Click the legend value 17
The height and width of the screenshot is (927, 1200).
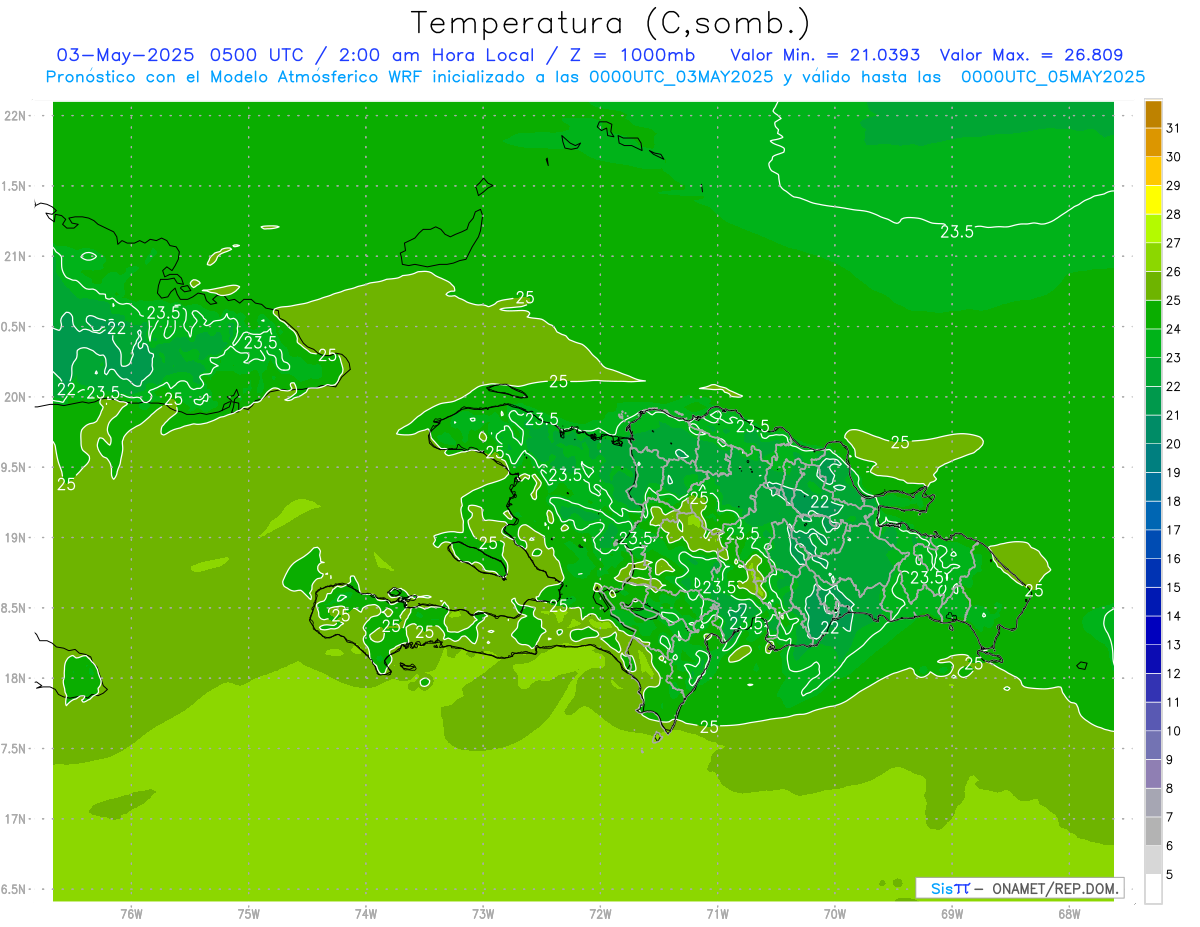pos(1173,530)
